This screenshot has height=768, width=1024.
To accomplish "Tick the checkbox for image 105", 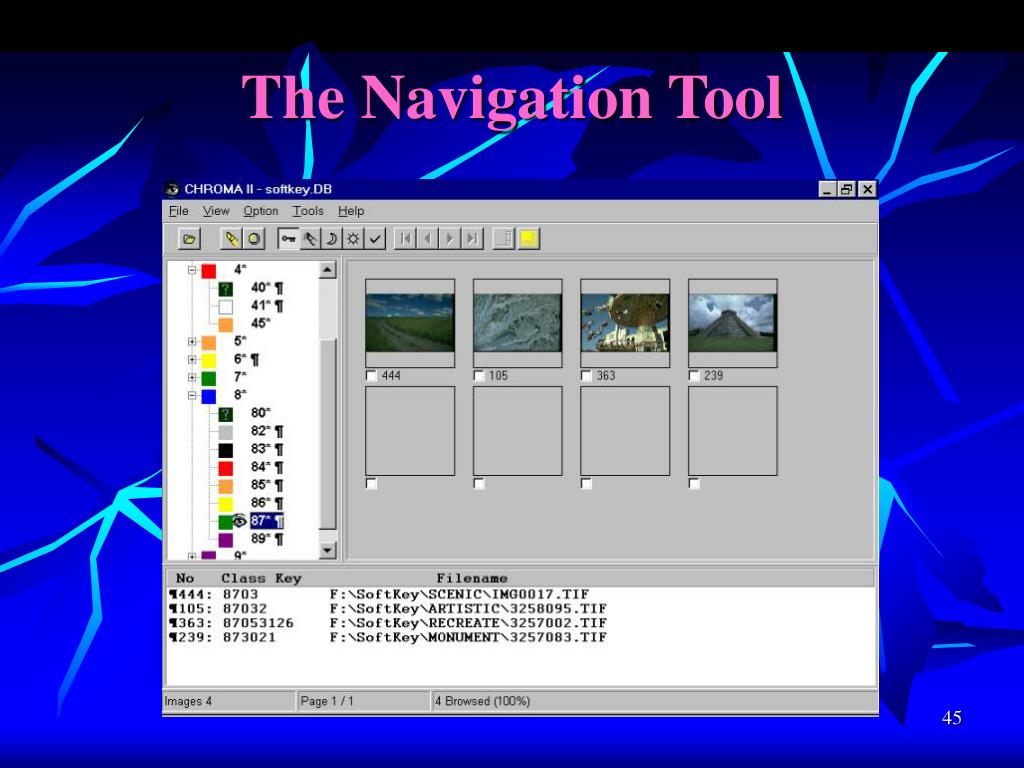I will (479, 376).
